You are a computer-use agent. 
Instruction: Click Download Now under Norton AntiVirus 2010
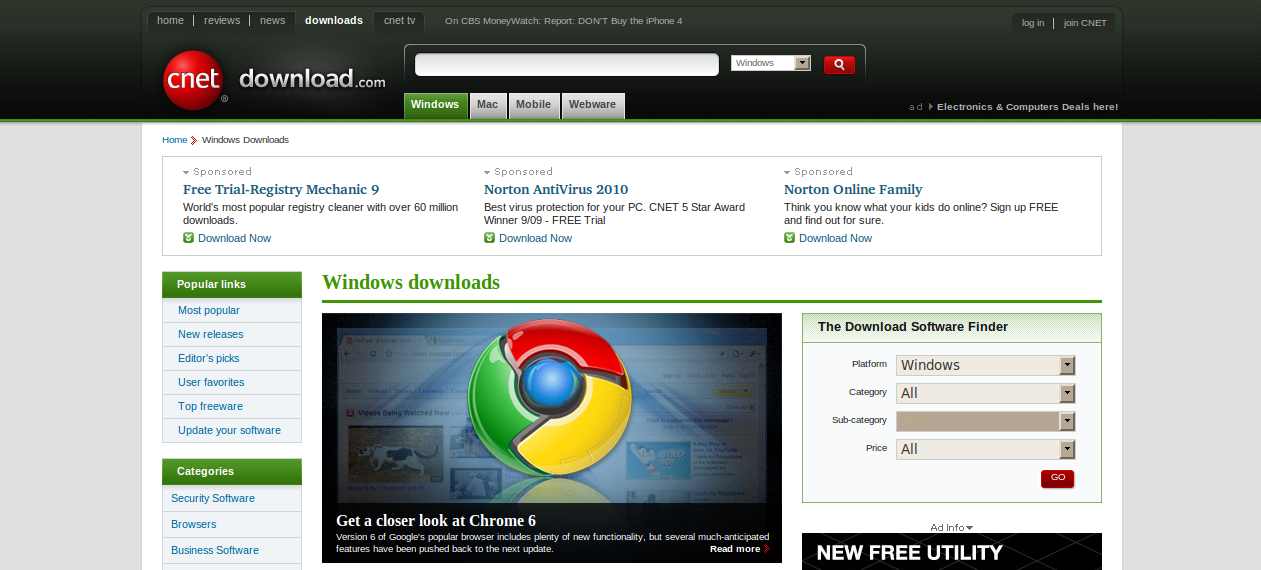pyautogui.click(x=535, y=238)
